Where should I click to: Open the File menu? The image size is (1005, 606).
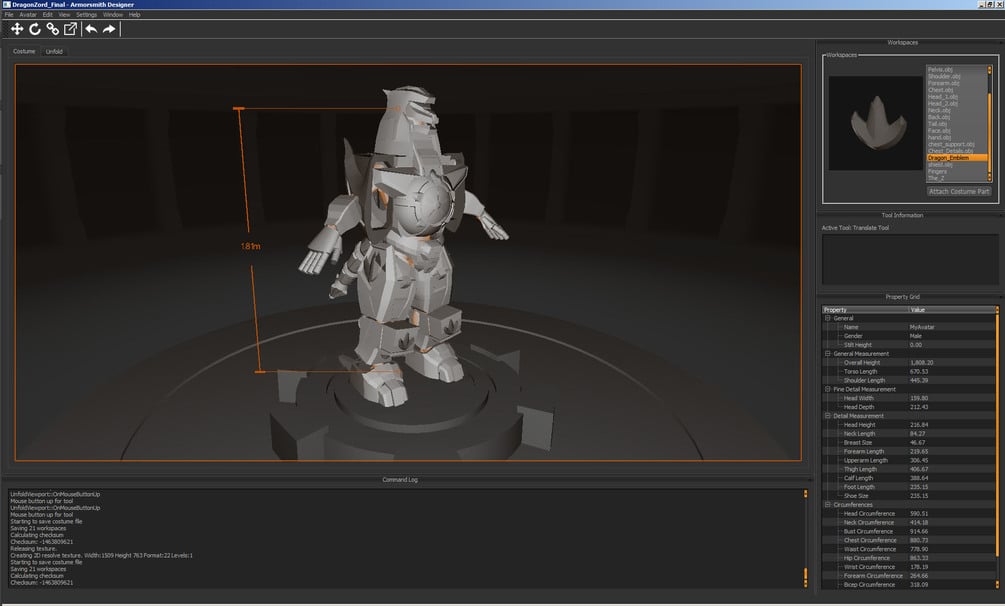[9, 15]
